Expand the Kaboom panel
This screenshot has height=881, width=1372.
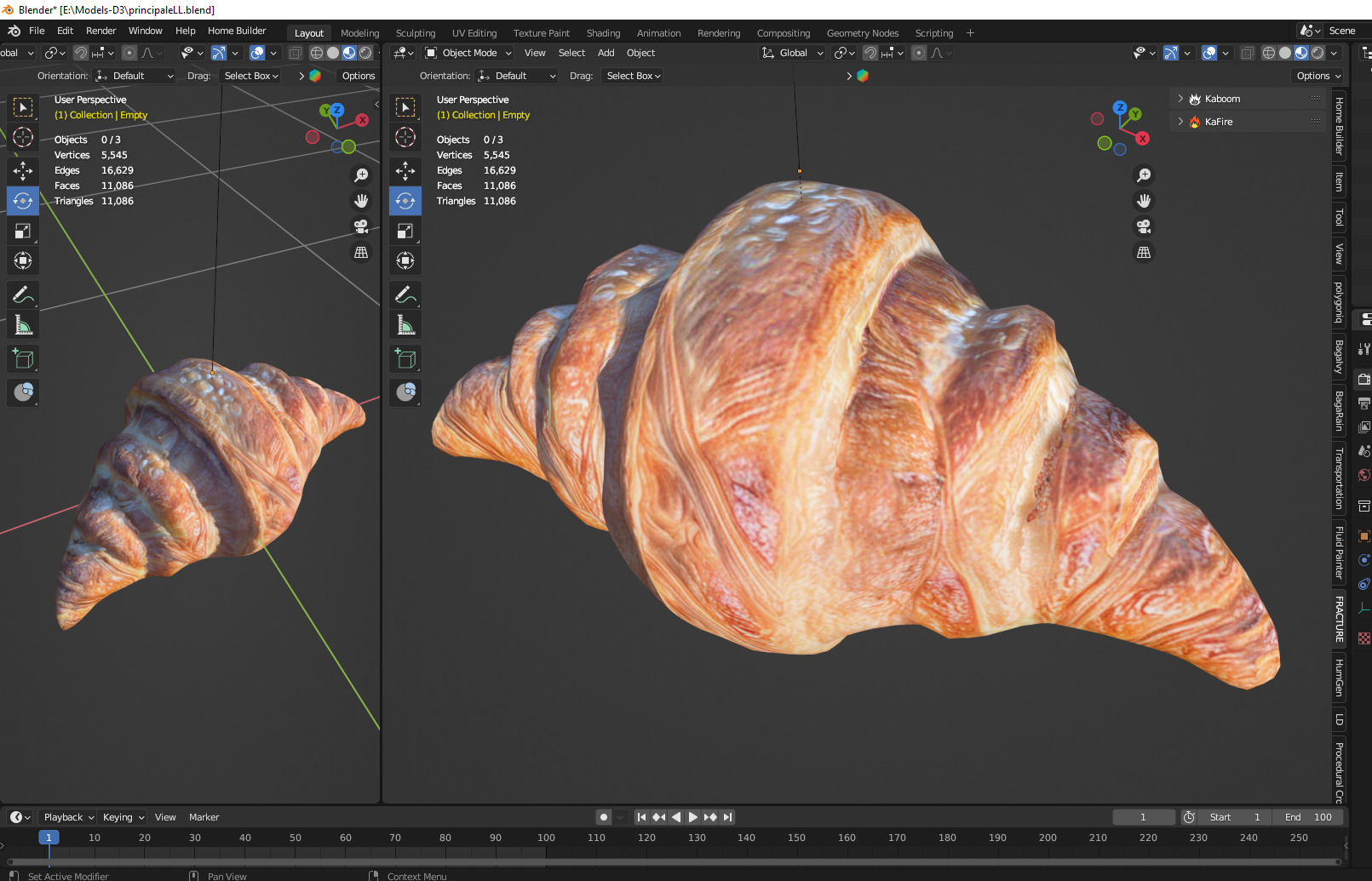[1180, 99]
